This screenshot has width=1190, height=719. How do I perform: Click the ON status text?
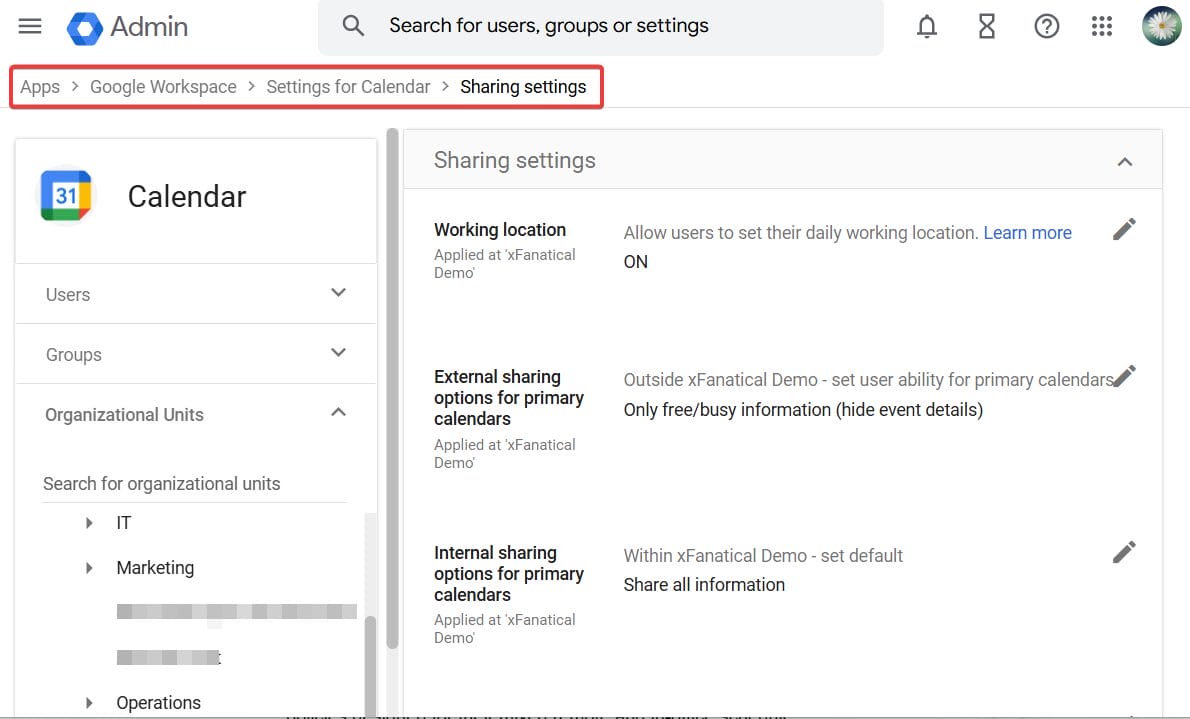tap(636, 262)
